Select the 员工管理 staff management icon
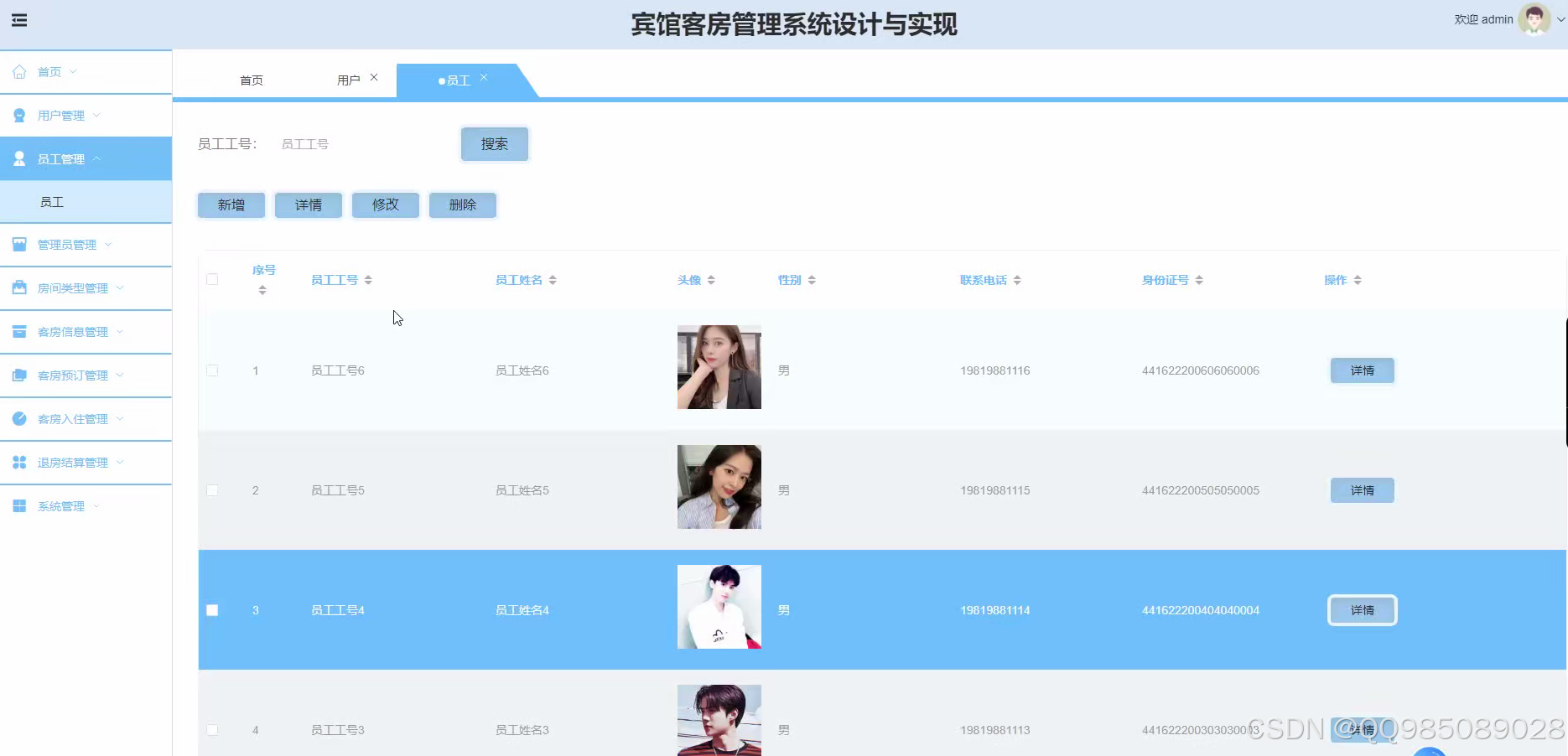Screen dimensions: 1568x756 (19, 158)
